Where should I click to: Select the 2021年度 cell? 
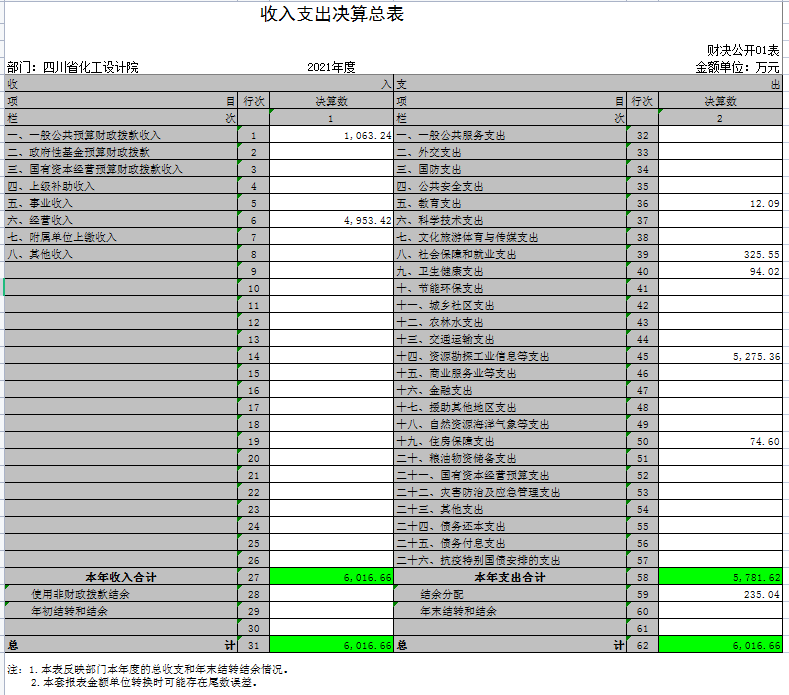click(x=331, y=67)
